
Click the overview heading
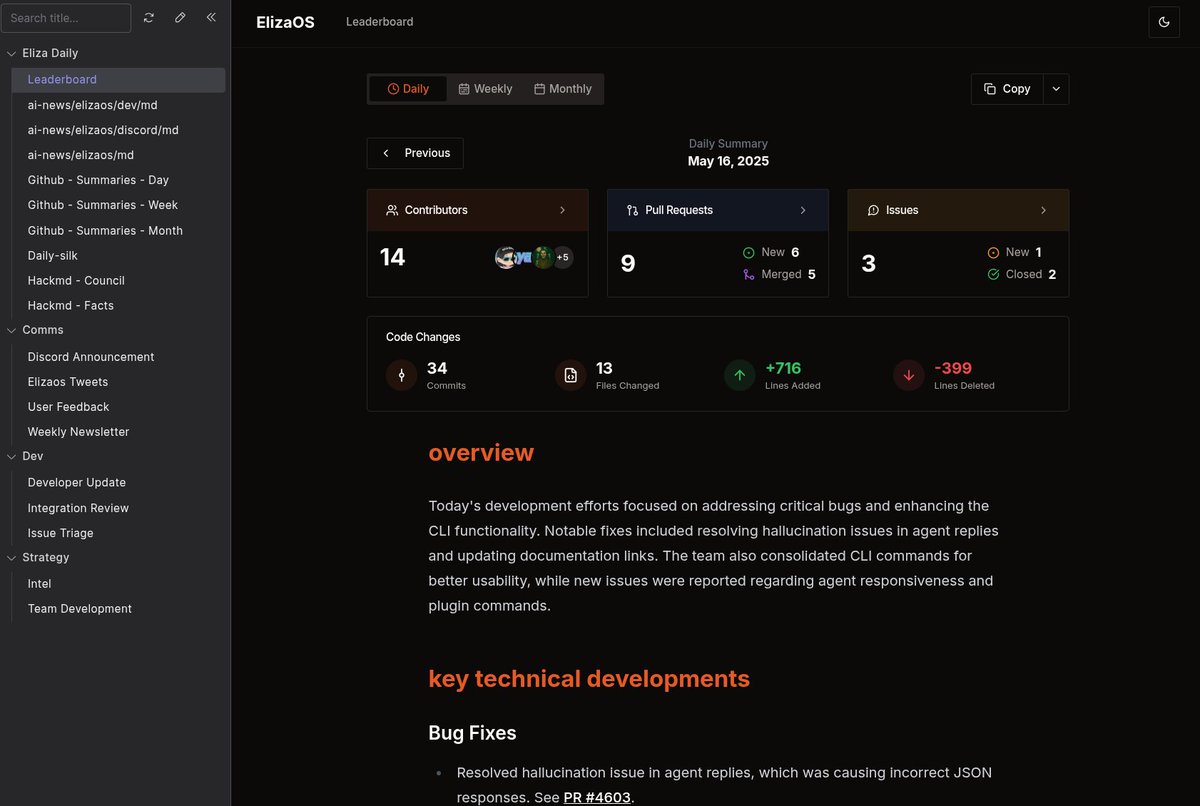[481, 453]
